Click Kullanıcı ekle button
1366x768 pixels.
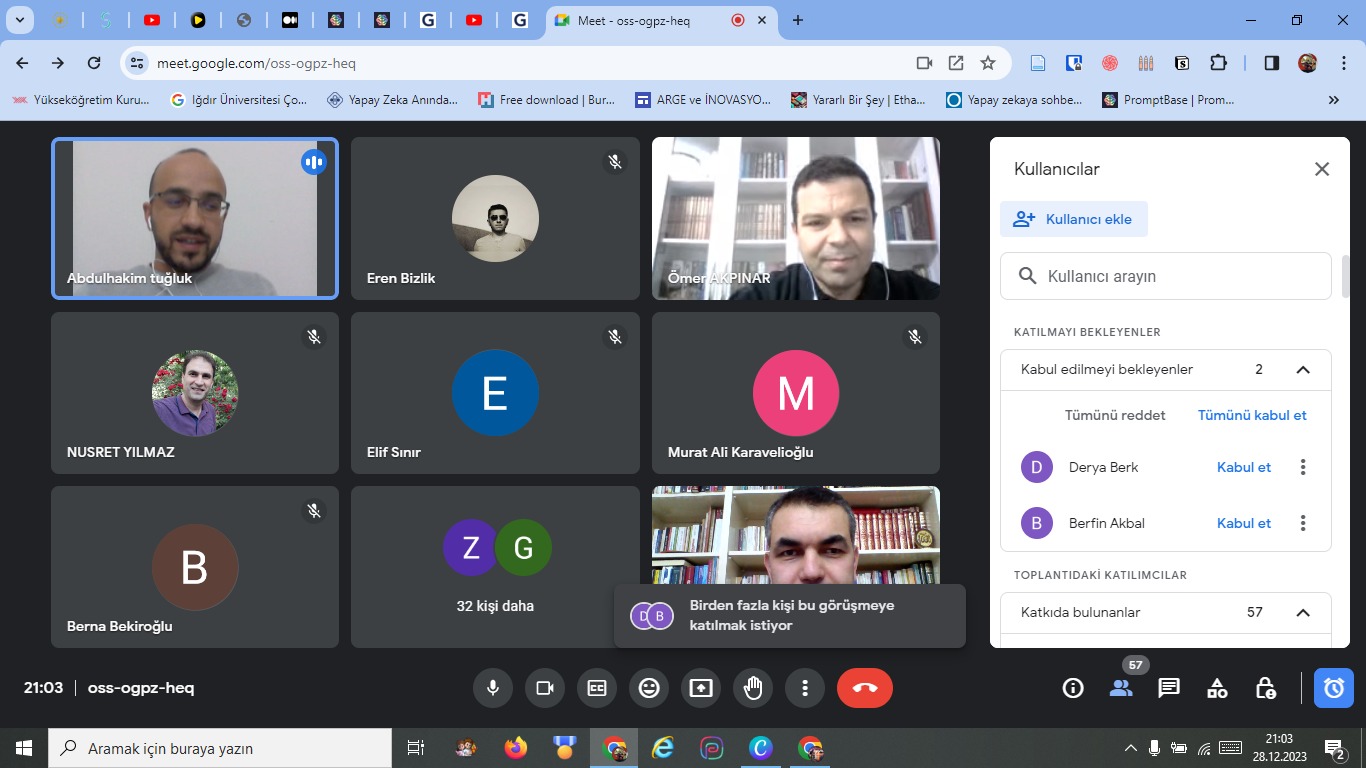point(1074,219)
